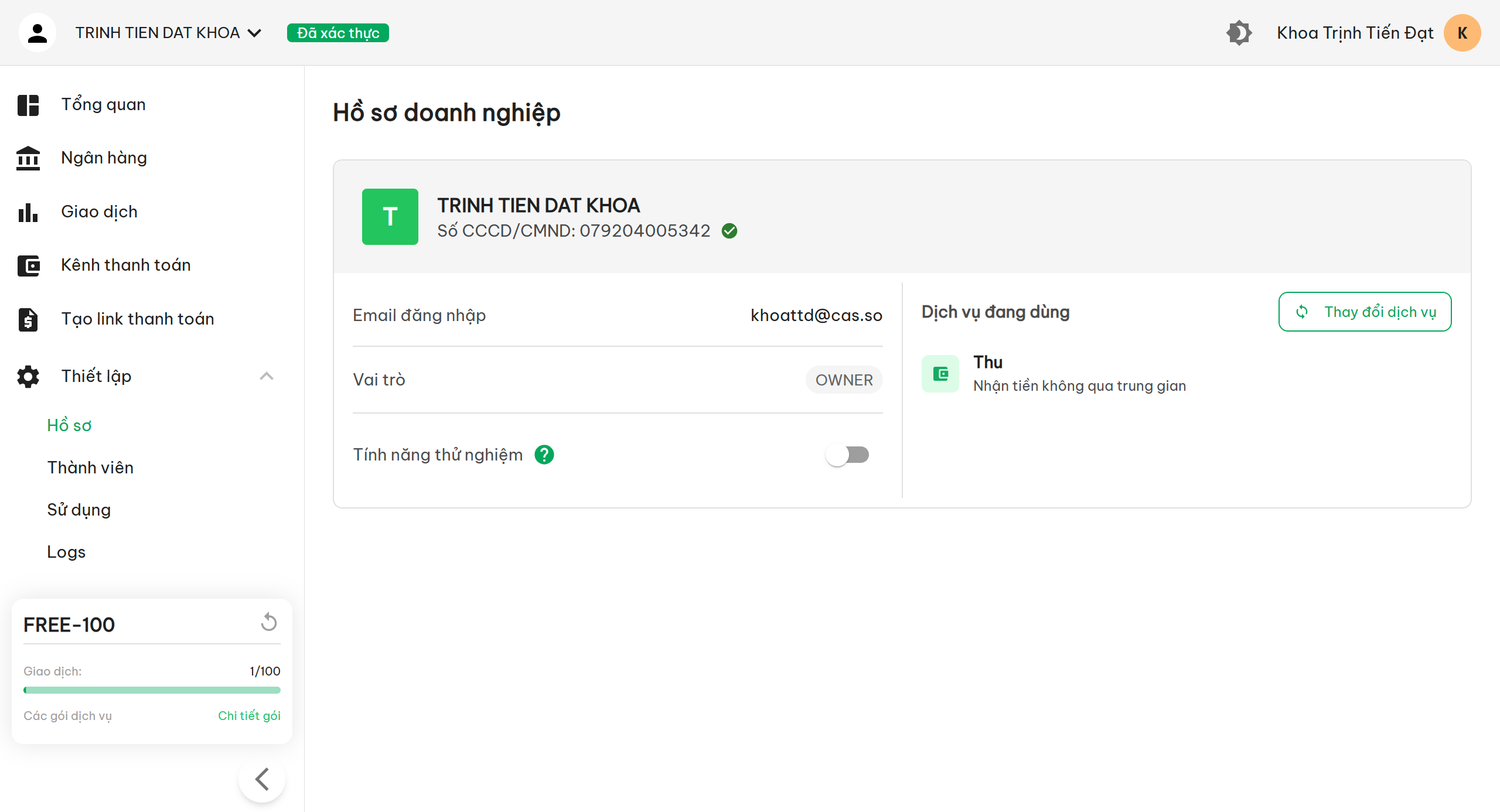The width and height of the screenshot is (1500, 812).
Task: Open user menu via orange K avatar
Action: [x=1462, y=33]
